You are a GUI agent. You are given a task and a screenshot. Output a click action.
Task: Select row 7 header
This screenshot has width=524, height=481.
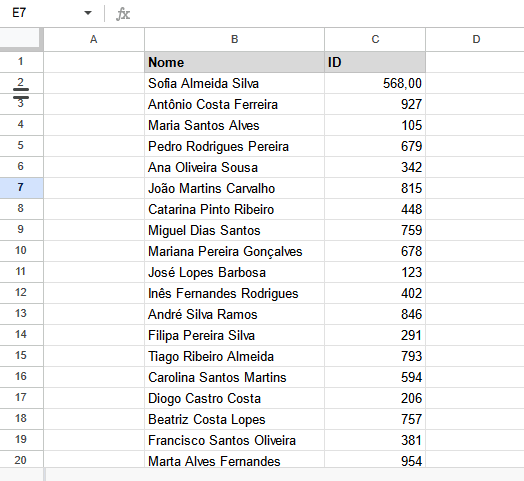point(21,188)
